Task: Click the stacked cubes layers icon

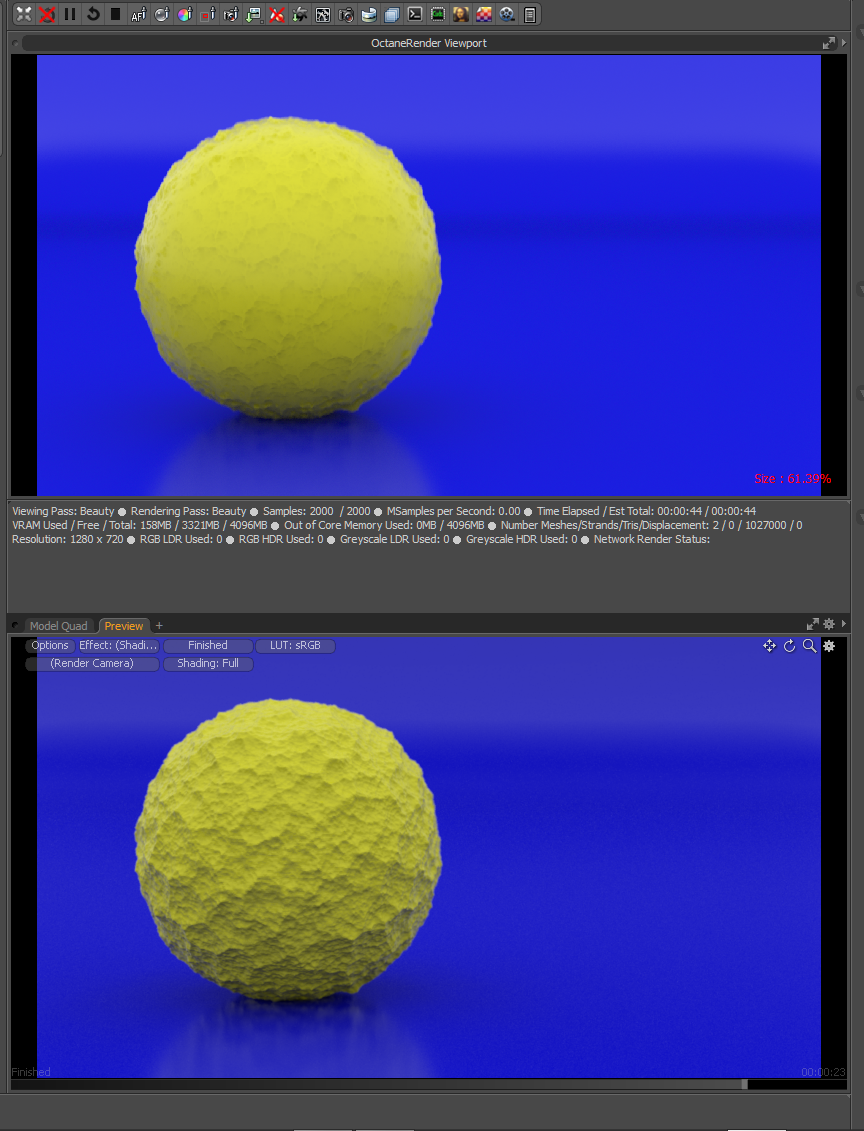Action: click(x=392, y=14)
